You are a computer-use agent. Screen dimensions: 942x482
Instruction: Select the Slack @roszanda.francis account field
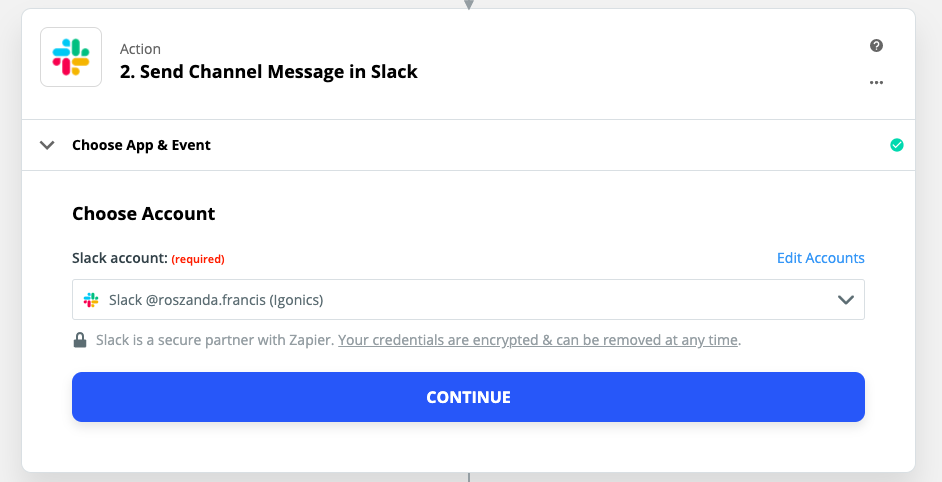[x=450, y=300]
